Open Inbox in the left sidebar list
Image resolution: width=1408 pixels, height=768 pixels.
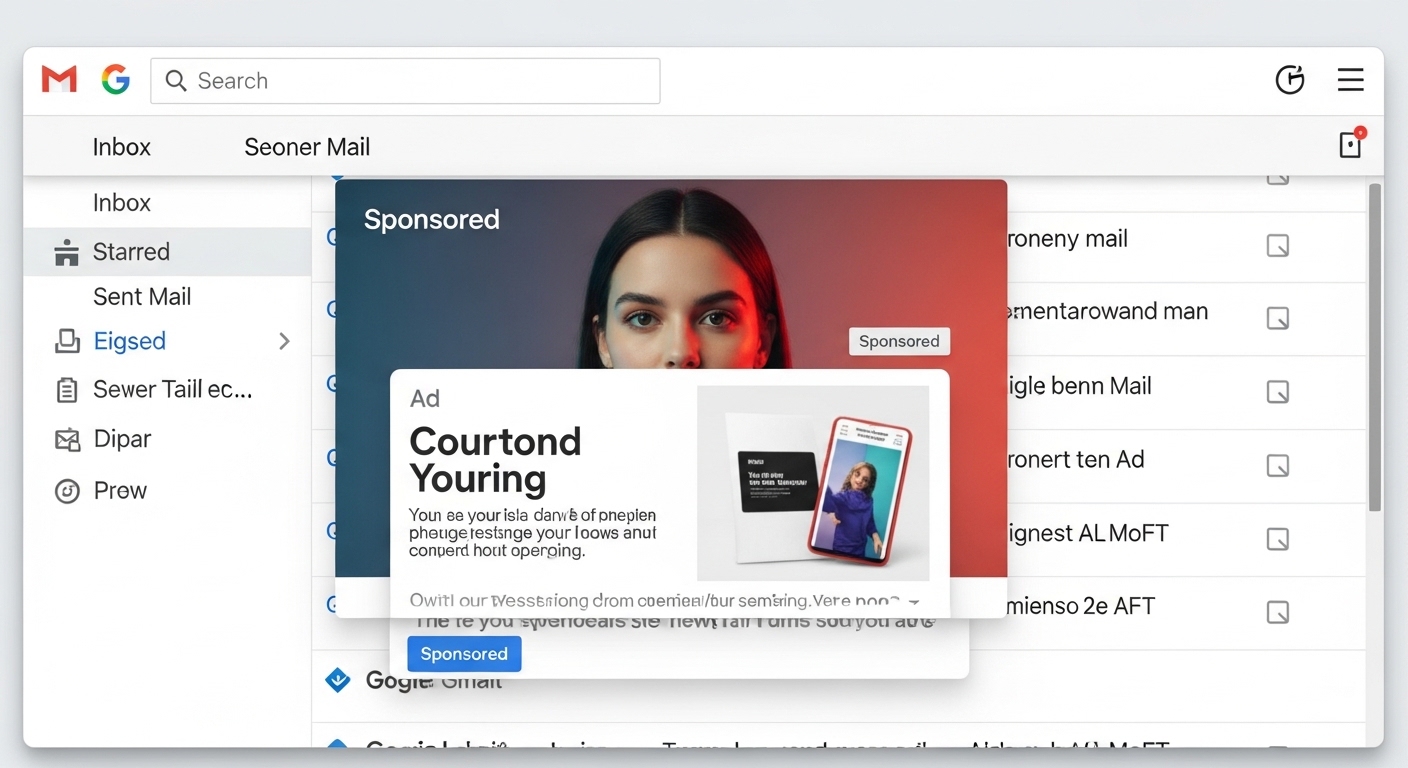(122, 203)
